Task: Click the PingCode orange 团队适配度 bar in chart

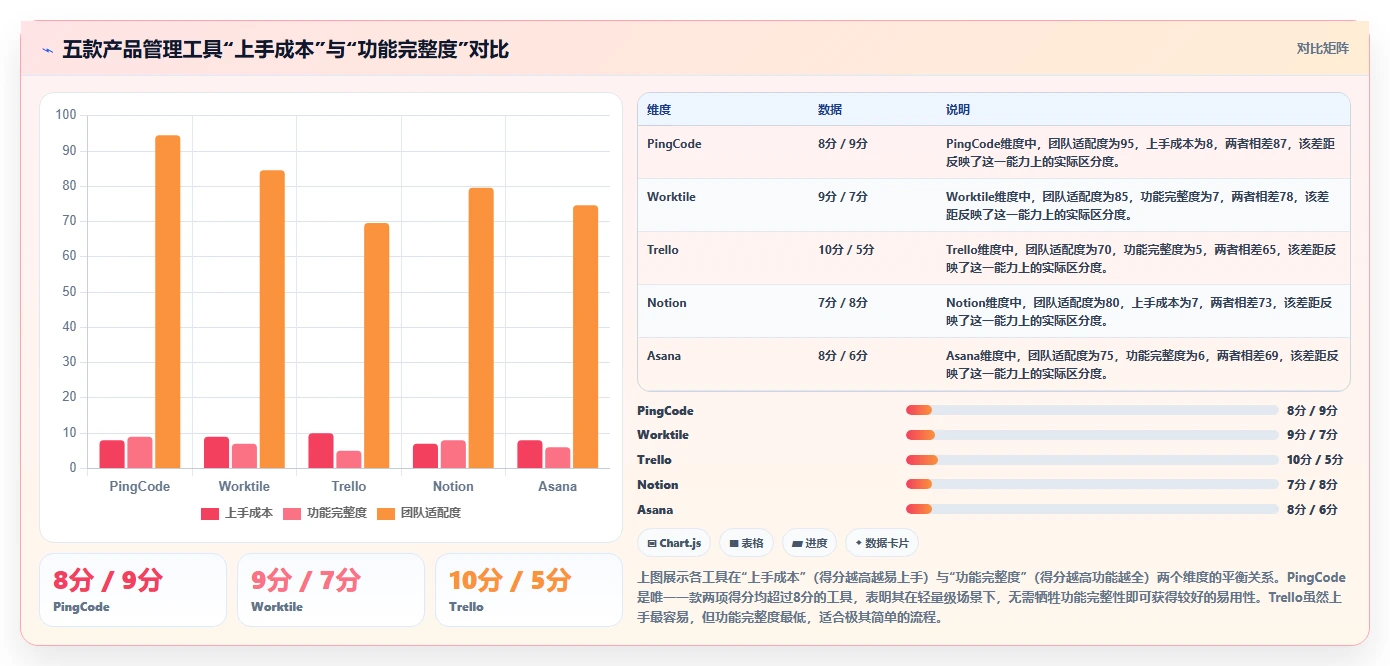Action: pos(168,301)
